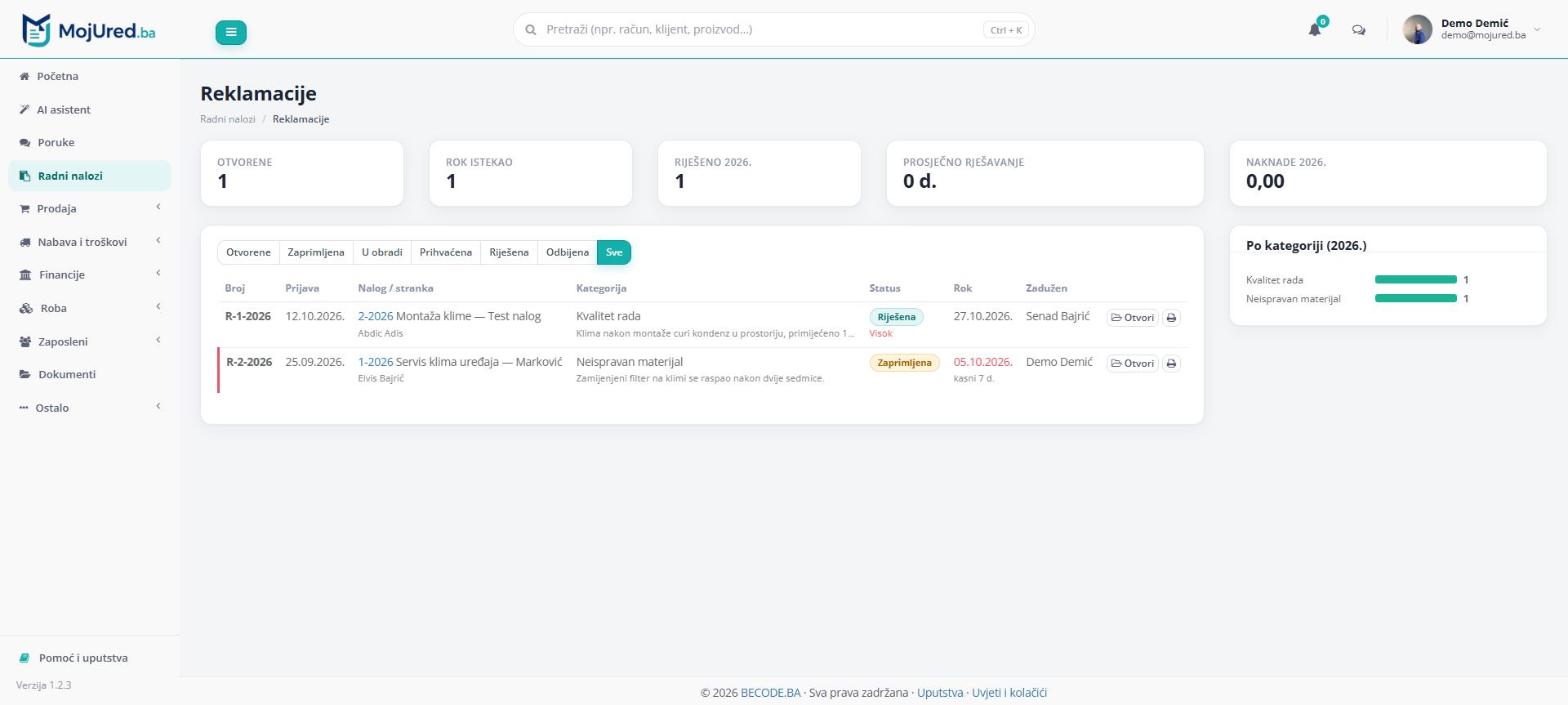The image size is (1568, 705).
Task: Toggle the sidebar with the hamburger button
Action: (231, 32)
